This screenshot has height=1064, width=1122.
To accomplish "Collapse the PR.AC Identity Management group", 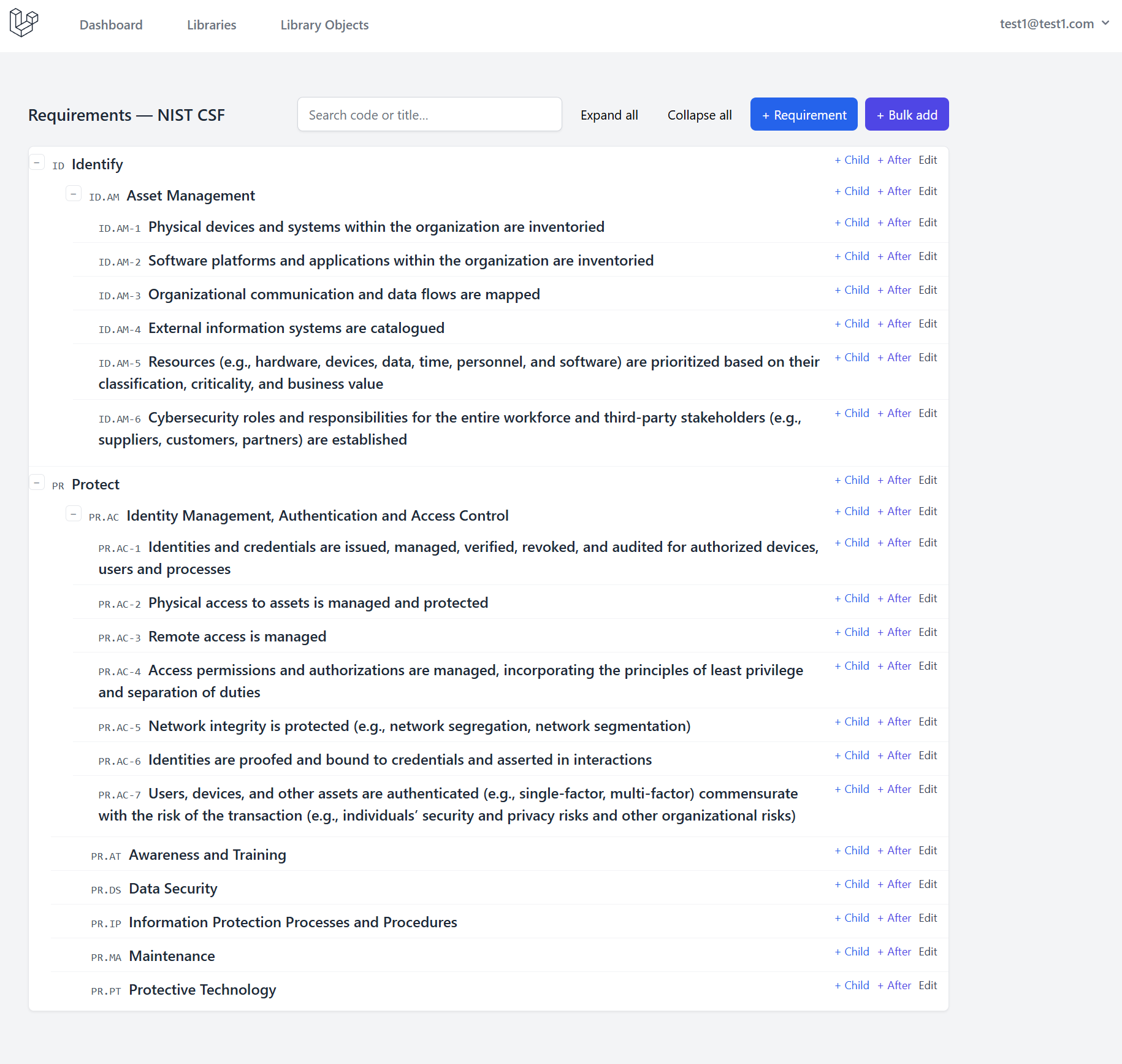I will [74, 515].
